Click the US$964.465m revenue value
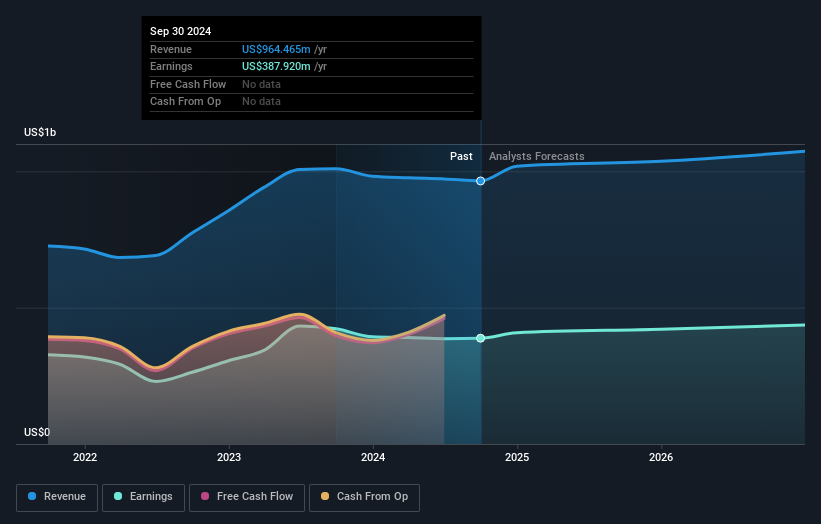 276,49
